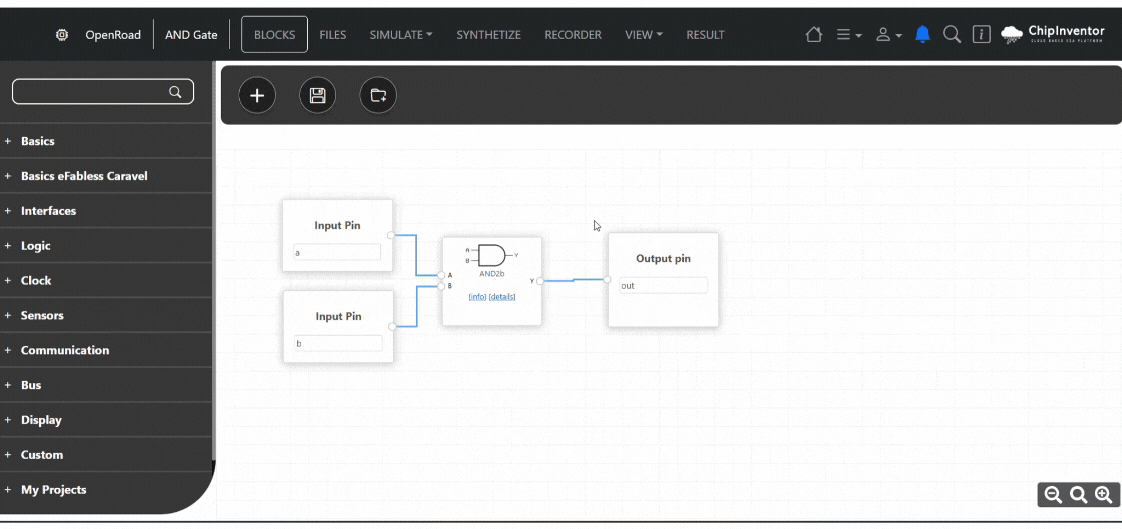Click the block search input field
1122x529 pixels.
pos(103,92)
